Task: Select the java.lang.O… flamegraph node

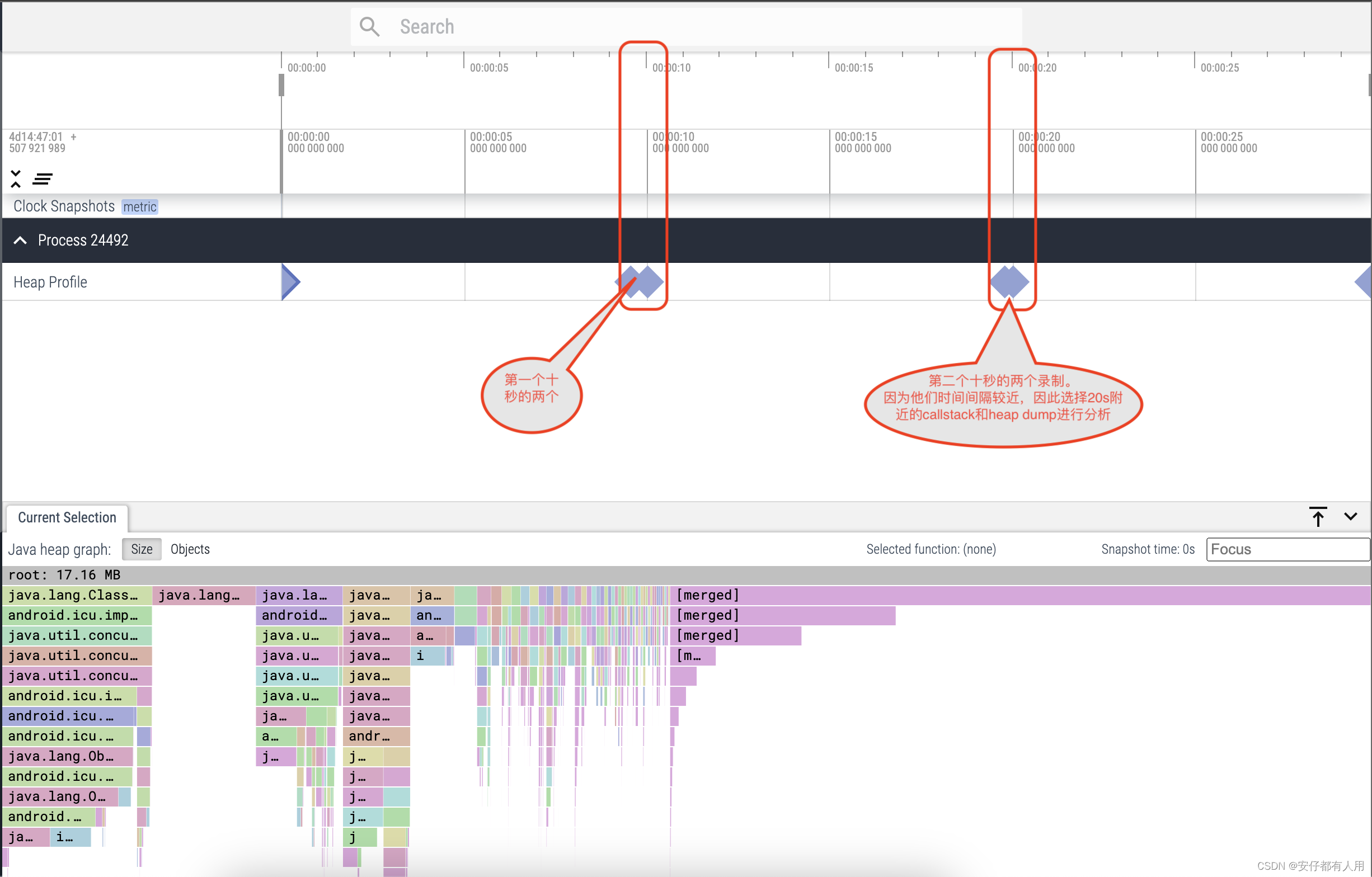Action: [x=60, y=796]
